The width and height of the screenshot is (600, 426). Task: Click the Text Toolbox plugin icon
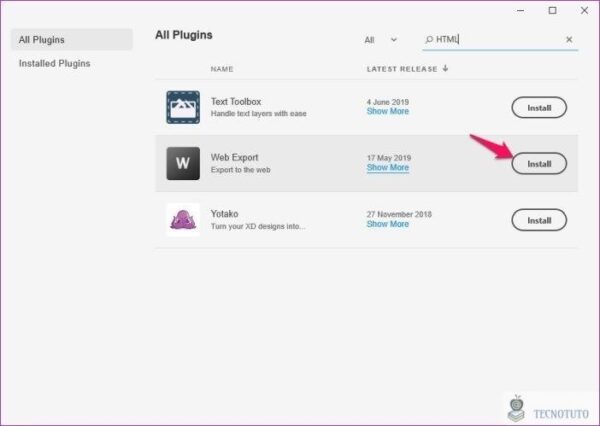183,107
